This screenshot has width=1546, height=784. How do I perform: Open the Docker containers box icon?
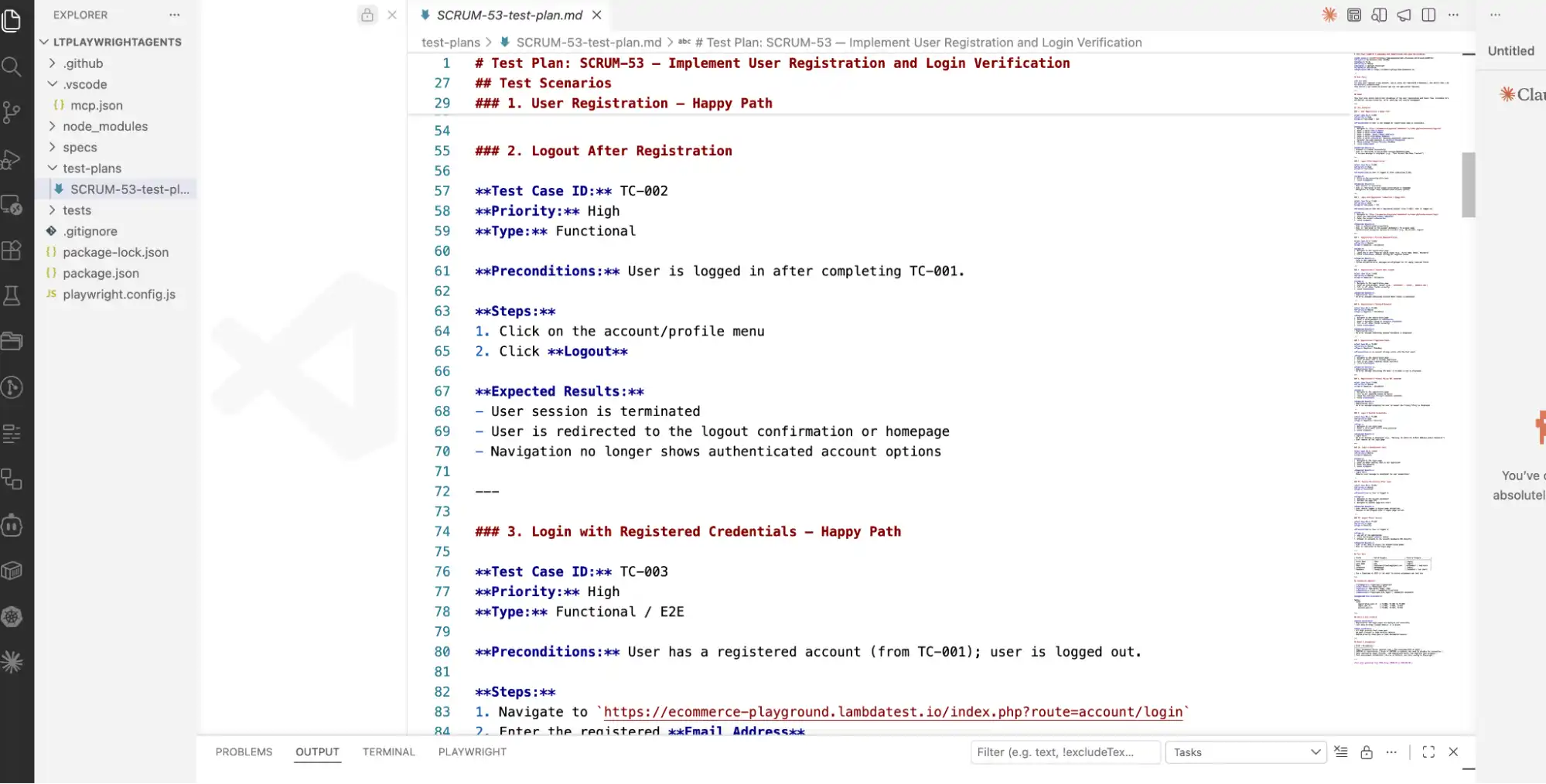[12, 571]
